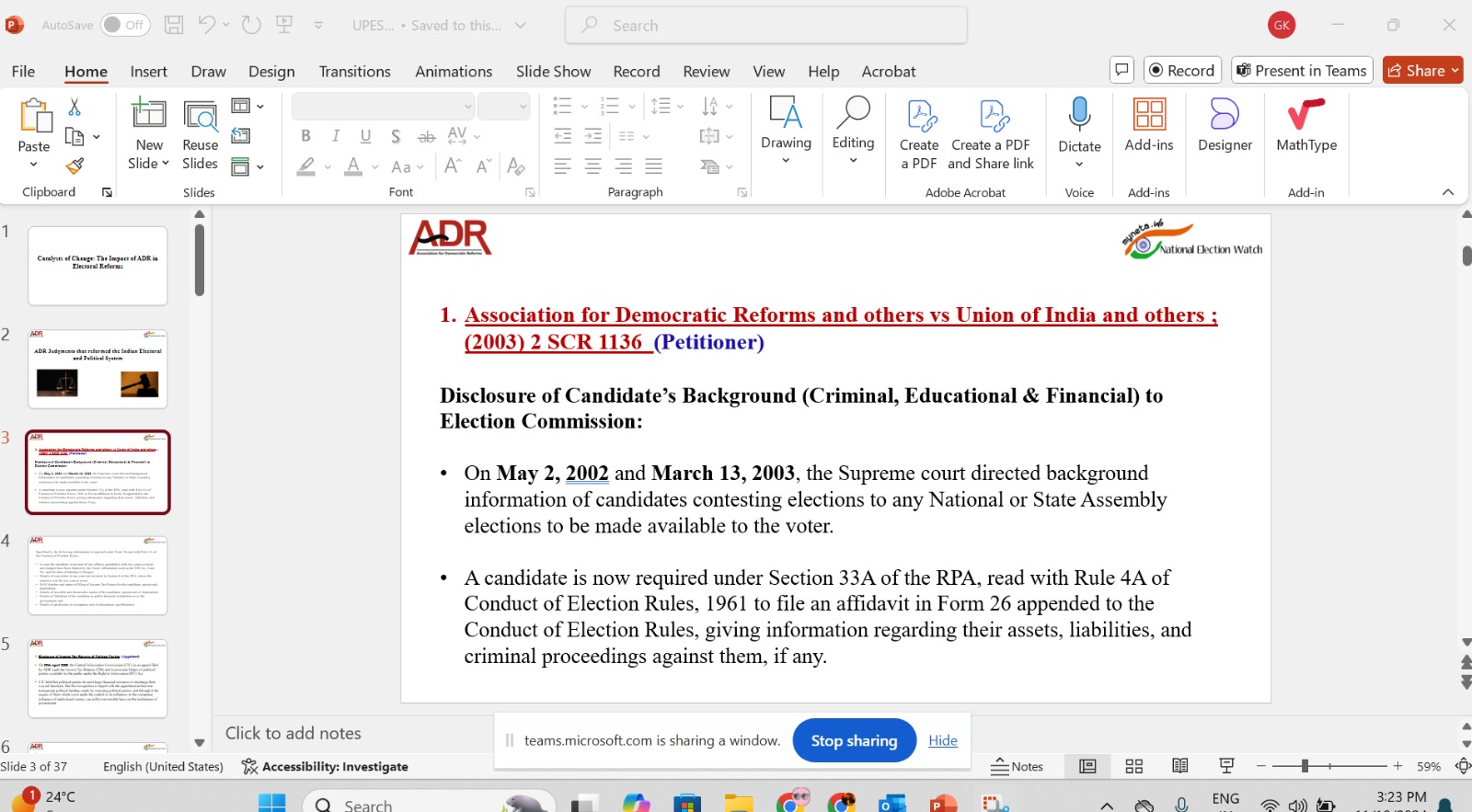Click Present in Teams button
Viewport: 1472px width, 812px height.
point(1302,70)
